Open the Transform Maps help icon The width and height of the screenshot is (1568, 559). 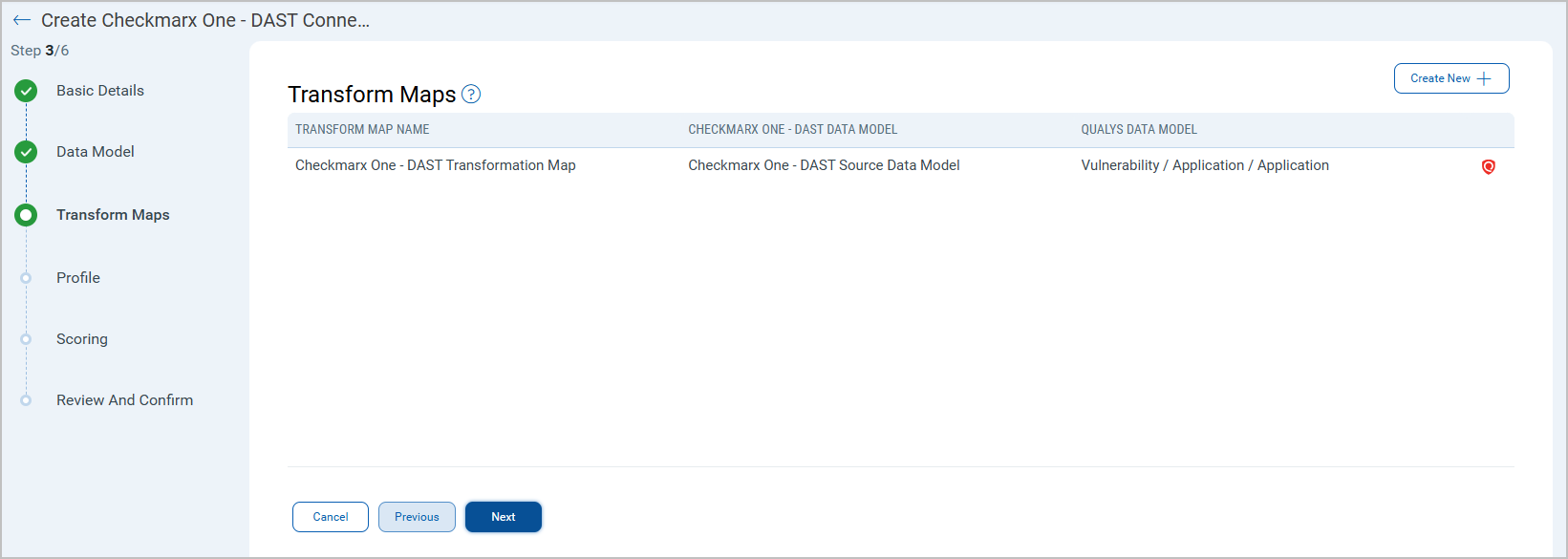pos(471,94)
